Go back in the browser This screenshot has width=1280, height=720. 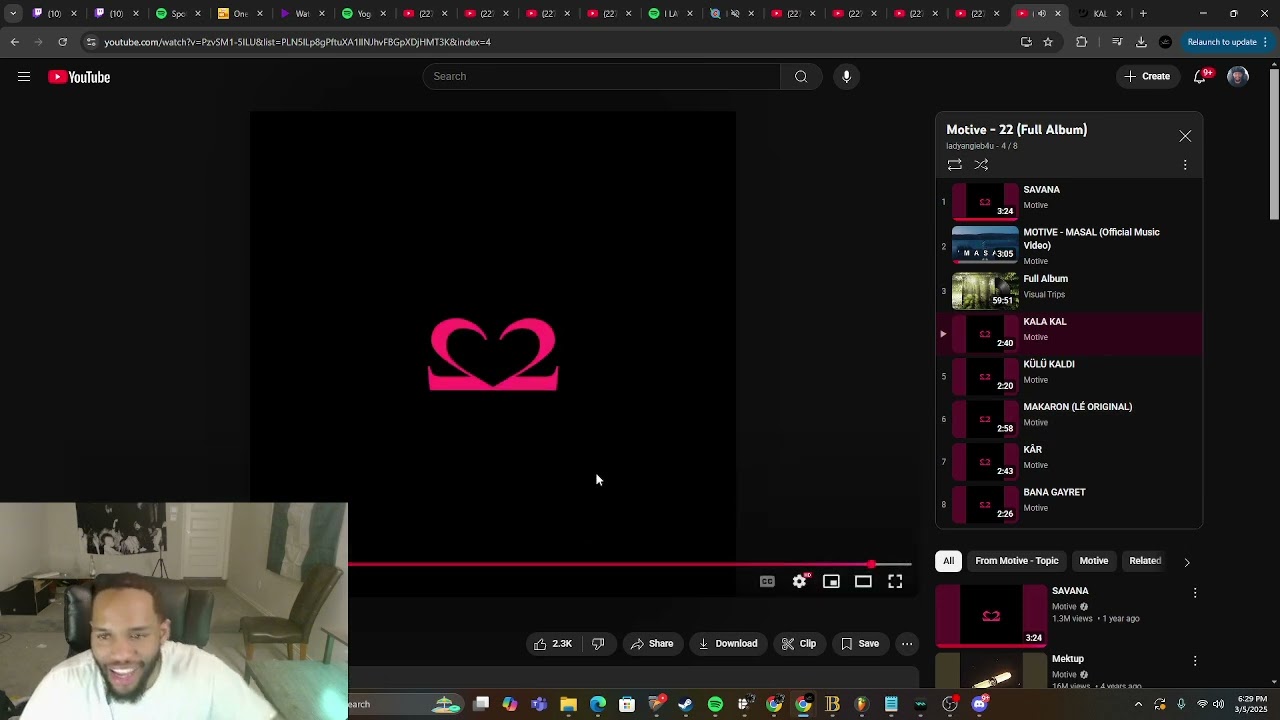(15, 42)
